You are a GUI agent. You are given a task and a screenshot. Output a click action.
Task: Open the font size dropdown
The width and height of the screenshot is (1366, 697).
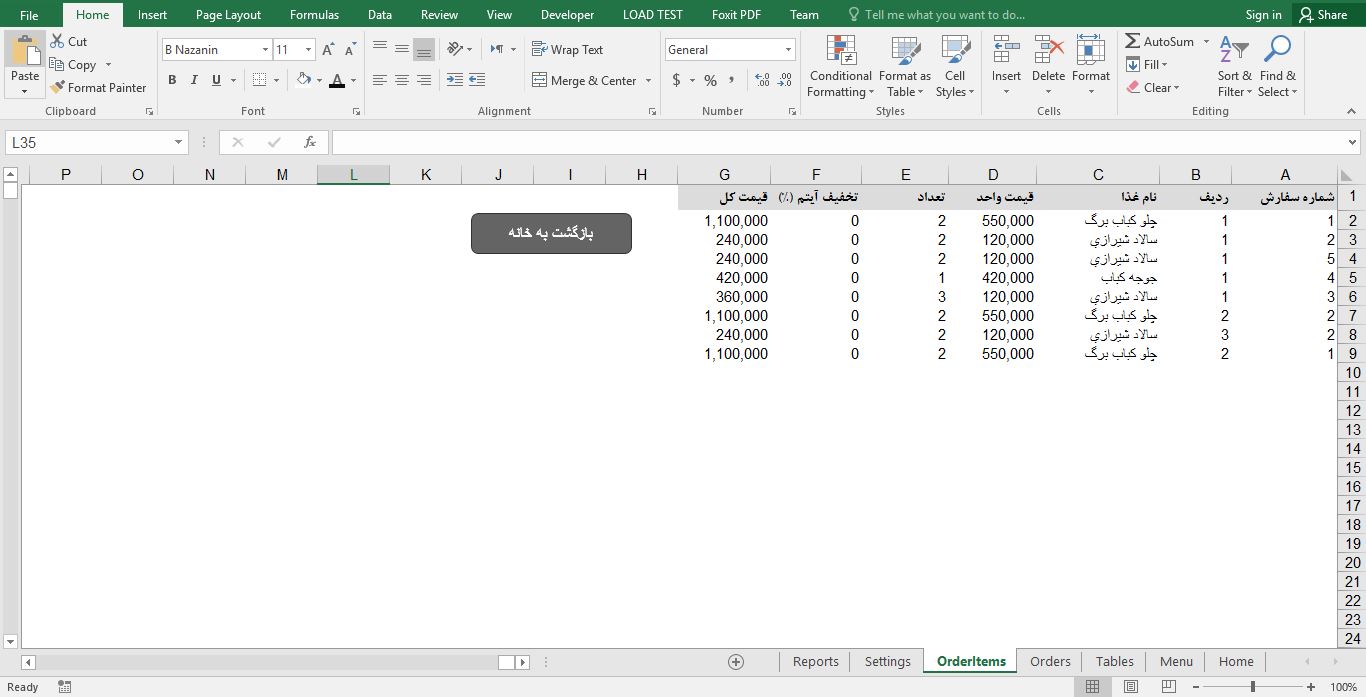coord(308,49)
